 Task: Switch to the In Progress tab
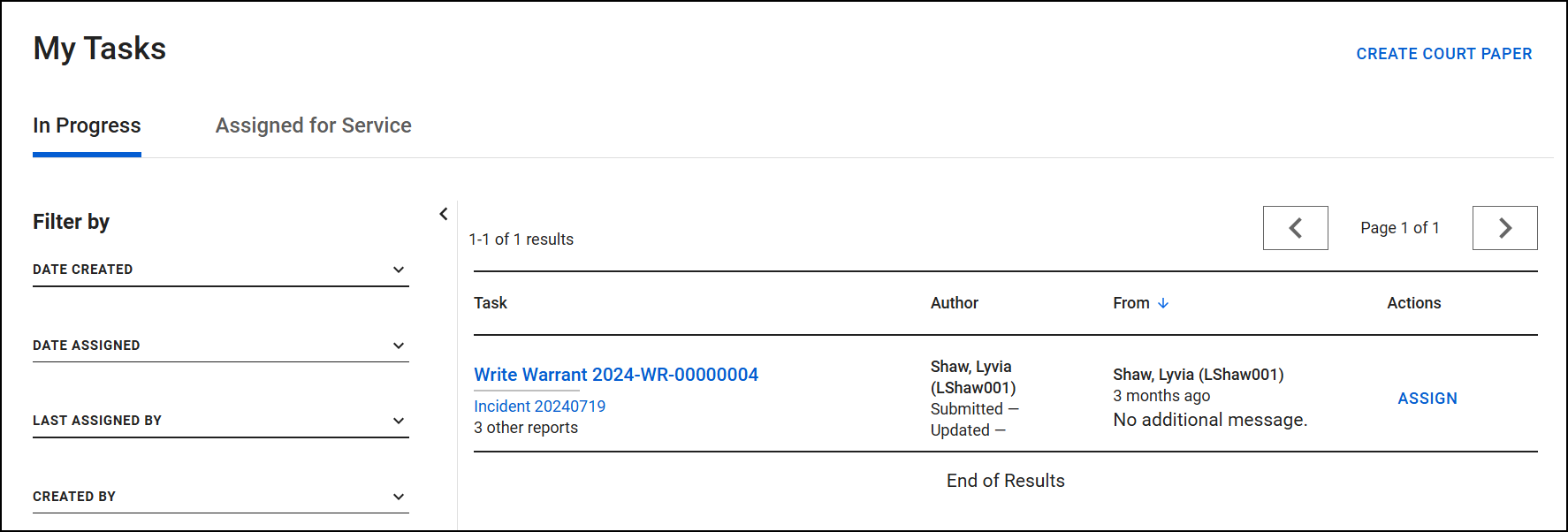tap(87, 125)
